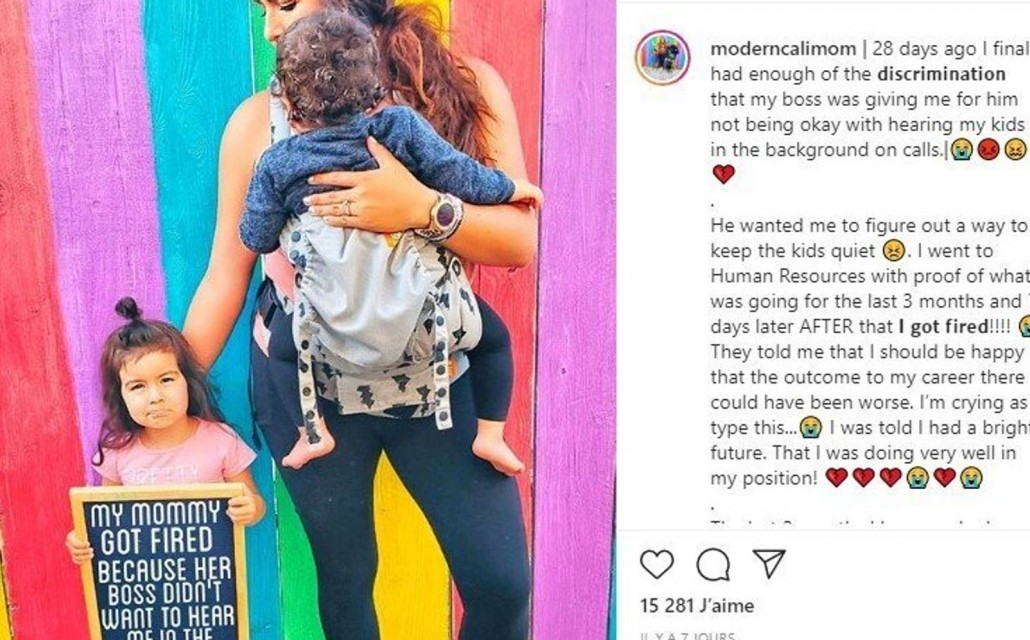Image resolution: width=1030 pixels, height=640 pixels.
Task: Click the crying emoji after 'type this...'
Action: coord(811,428)
